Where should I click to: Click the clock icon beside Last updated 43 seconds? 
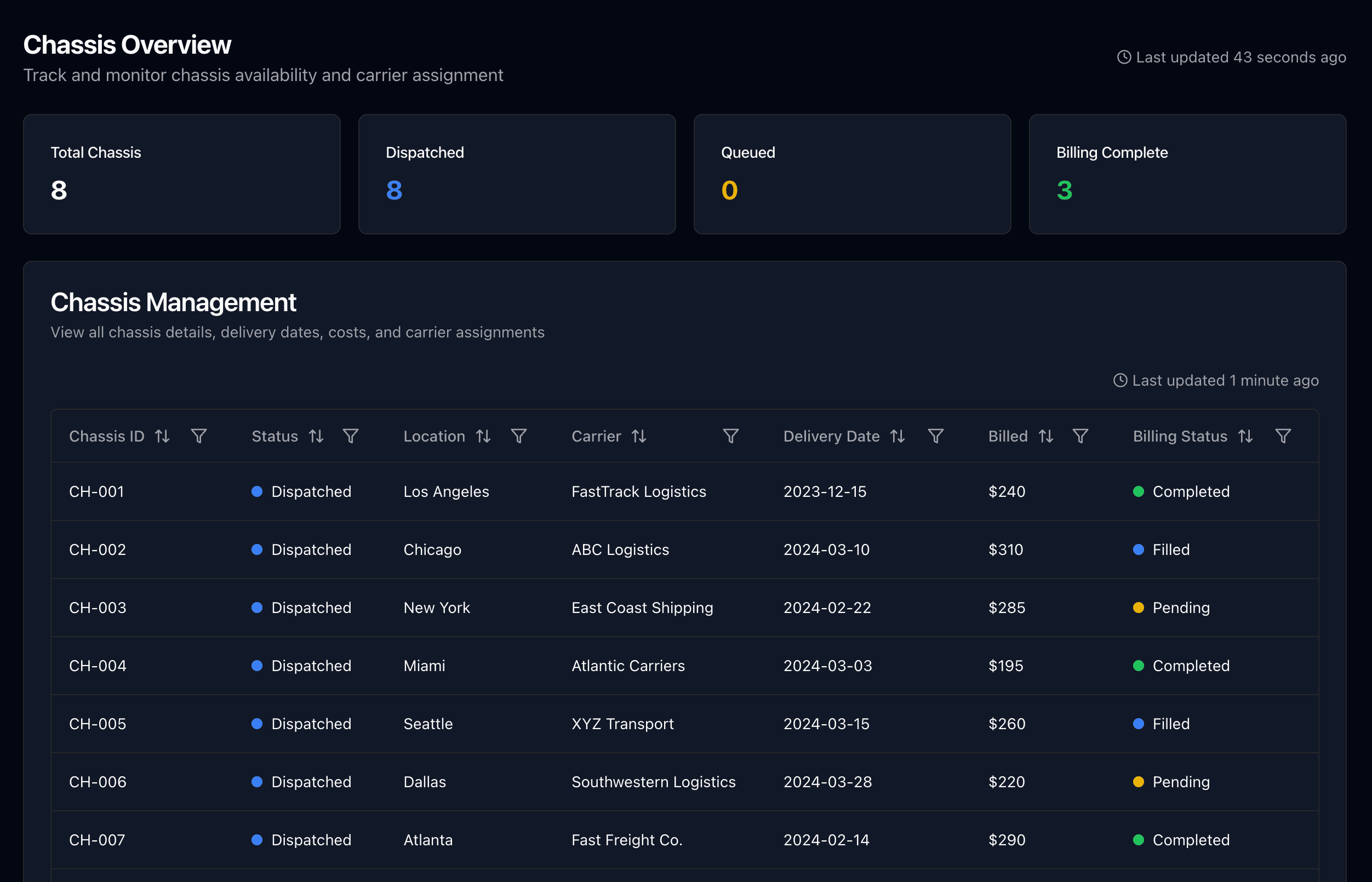click(x=1124, y=58)
